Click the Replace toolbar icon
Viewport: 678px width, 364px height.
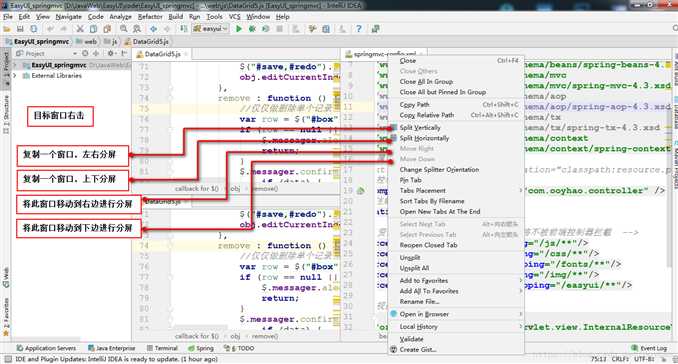click(x=137, y=29)
